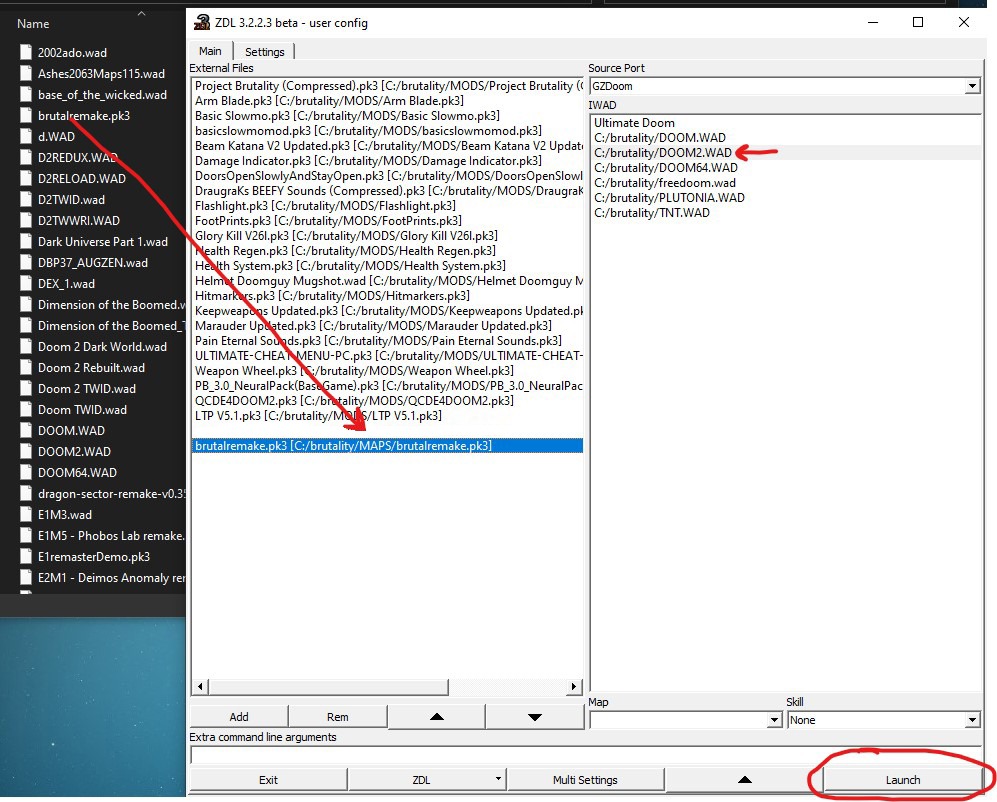This screenshot has height=802, width=997.
Task: Select Hitmarkers.pk3 entry
Action: [387, 296]
